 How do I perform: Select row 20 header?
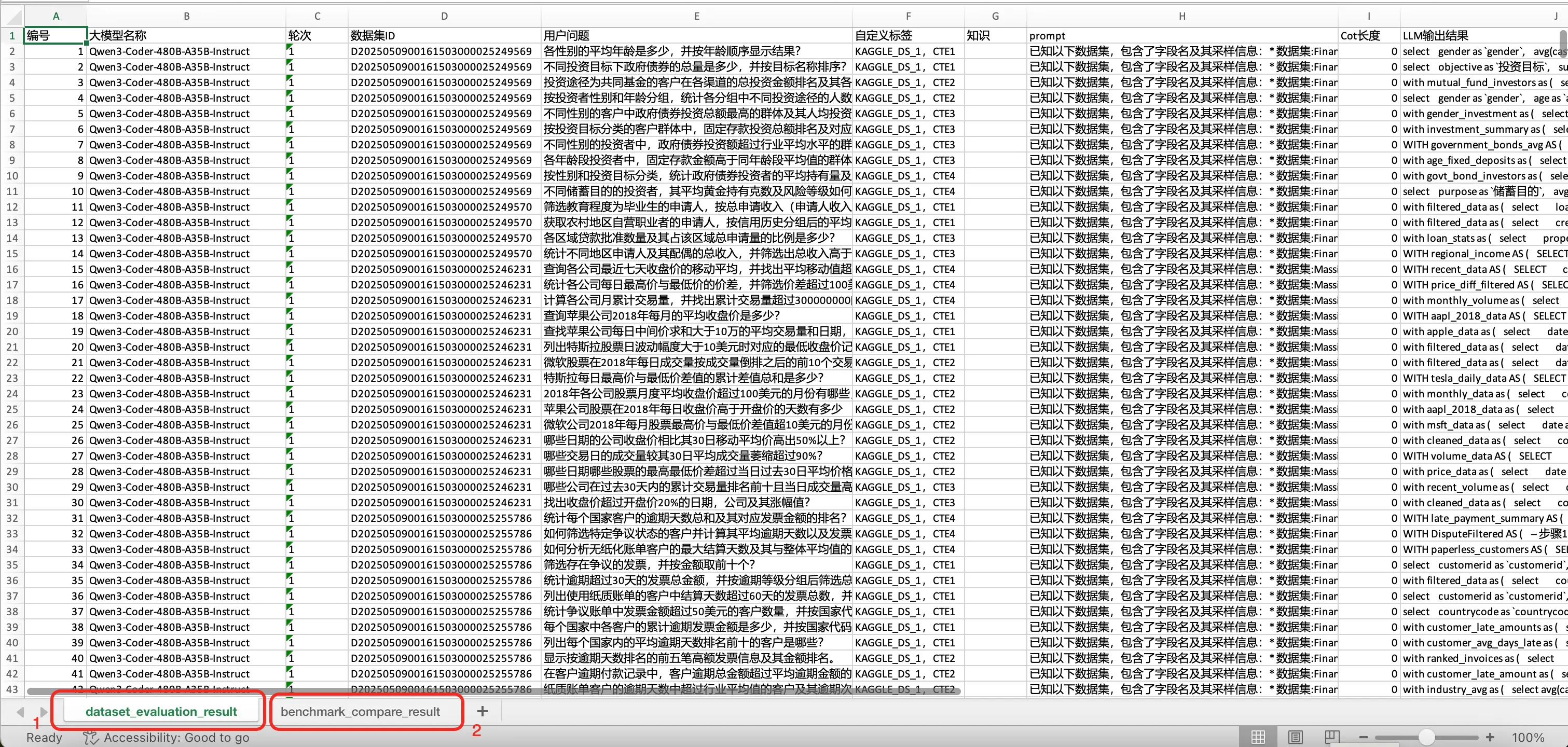click(12, 331)
